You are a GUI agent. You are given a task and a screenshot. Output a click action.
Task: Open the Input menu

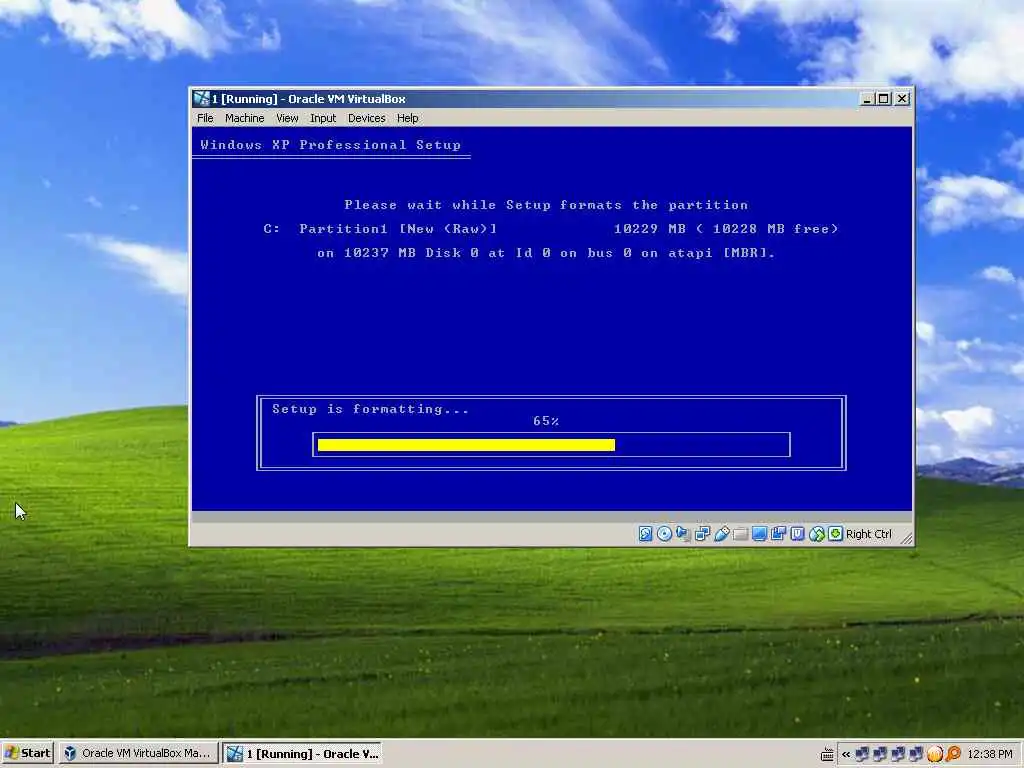pyautogui.click(x=323, y=118)
